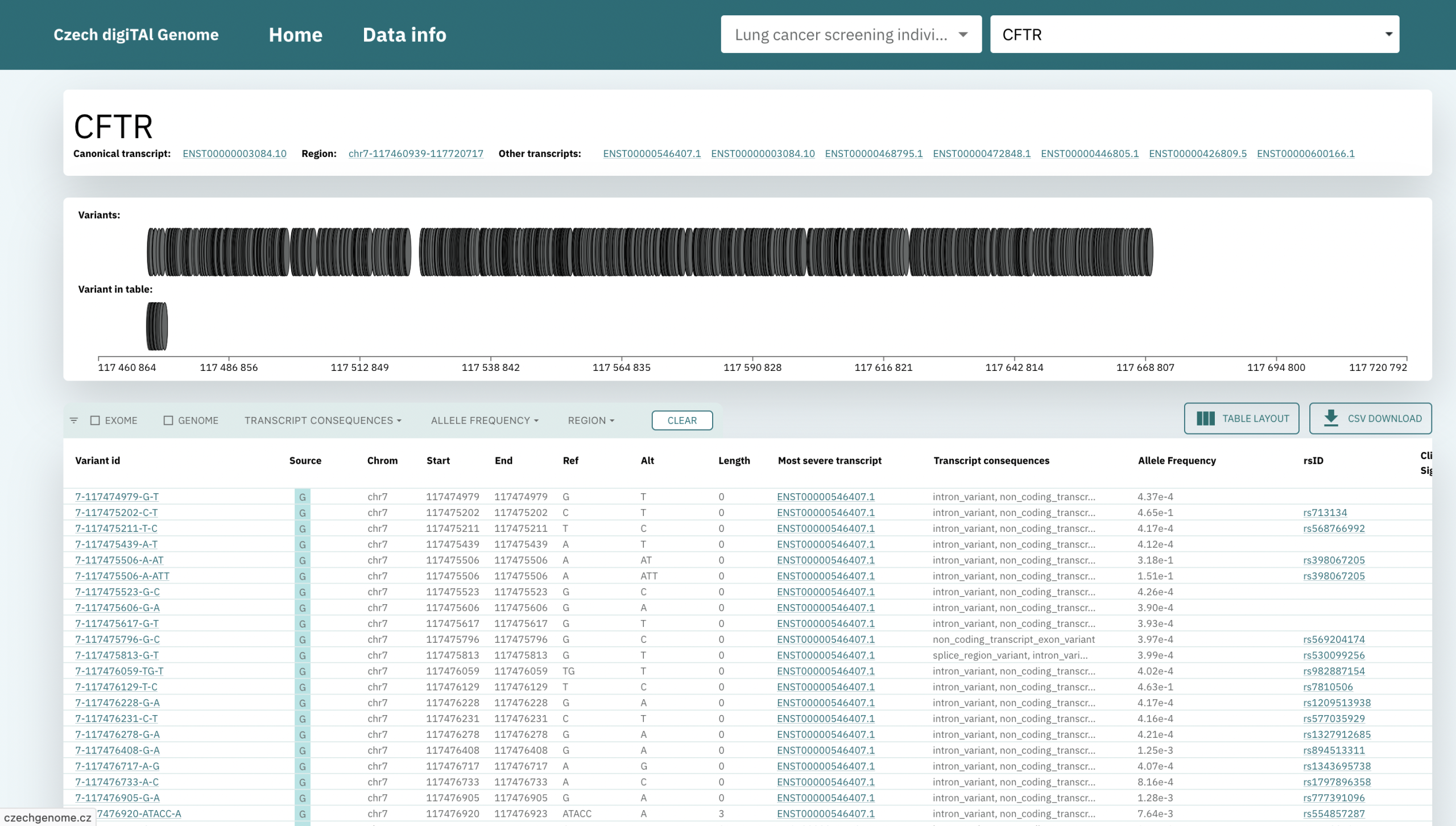Click the G source badge for 7-117476905-G-A
The height and width of the screenshot is (826, 1456).
(x=302, y=798)
